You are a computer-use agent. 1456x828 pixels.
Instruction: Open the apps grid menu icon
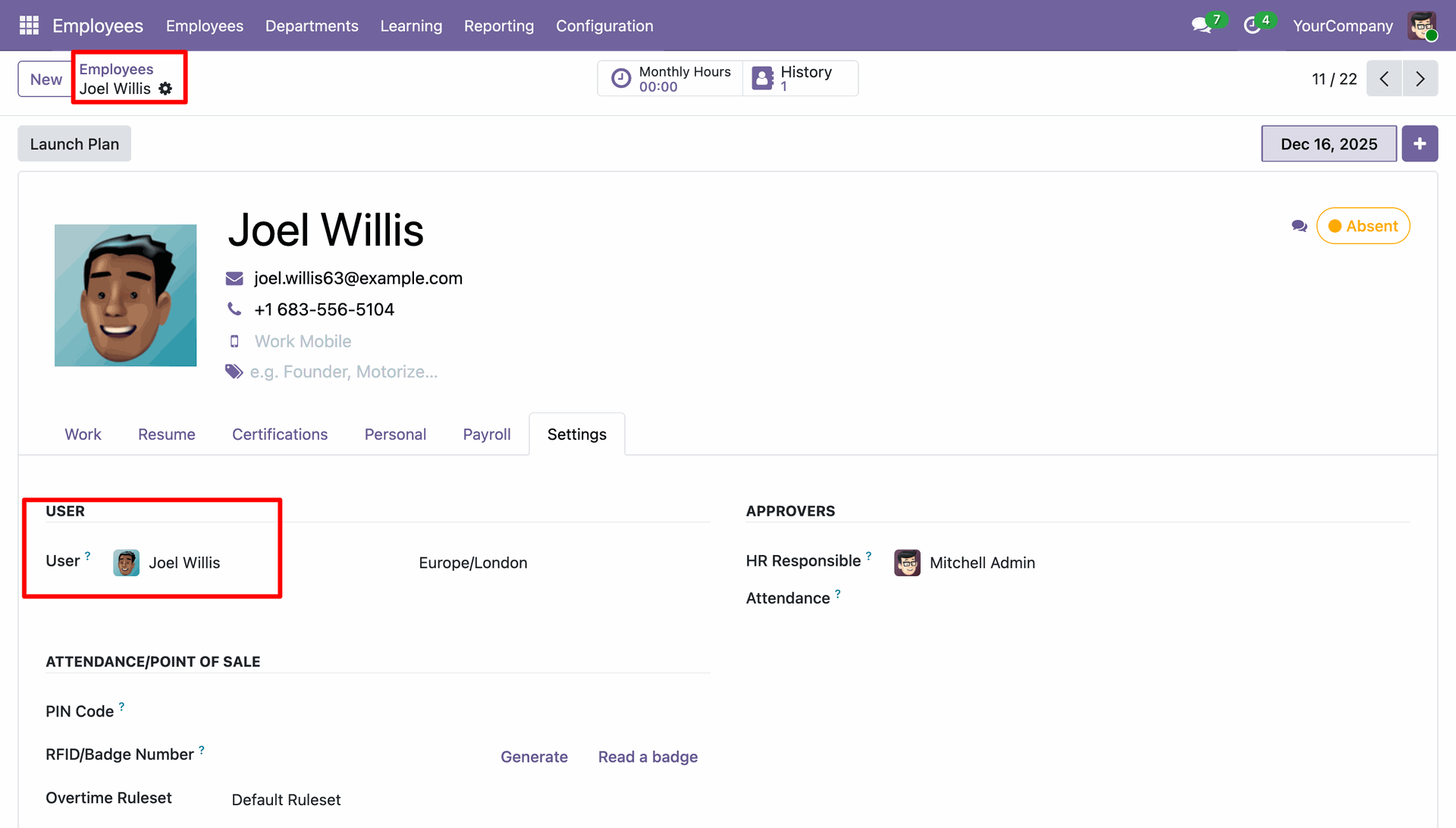[x=29, y=26]
